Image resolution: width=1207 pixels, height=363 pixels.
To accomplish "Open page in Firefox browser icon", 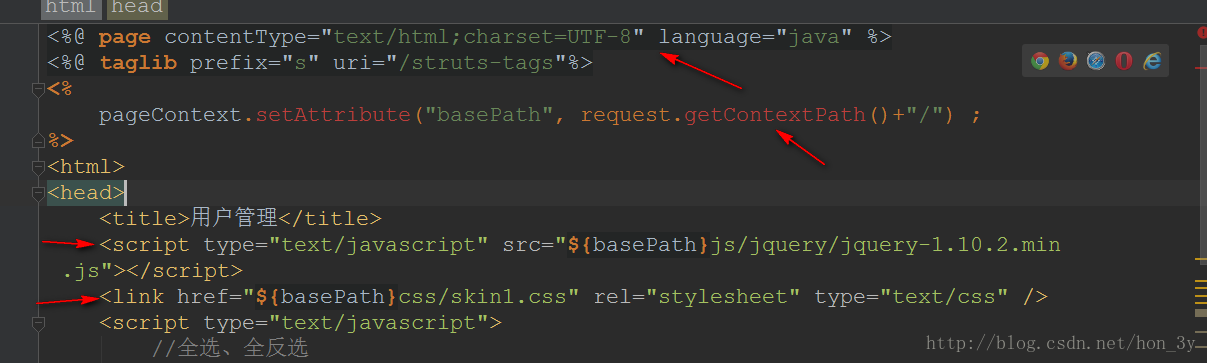I will tap(1068, 61).
